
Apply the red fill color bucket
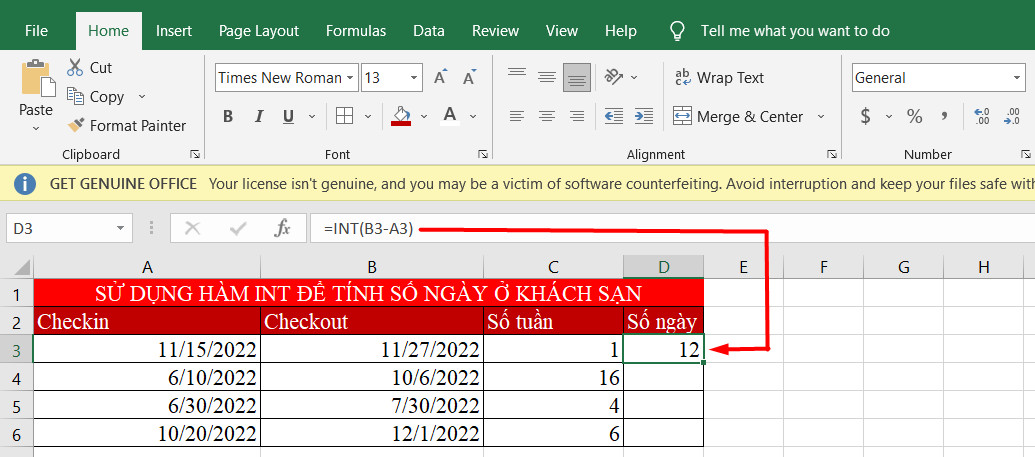(401, 116)
